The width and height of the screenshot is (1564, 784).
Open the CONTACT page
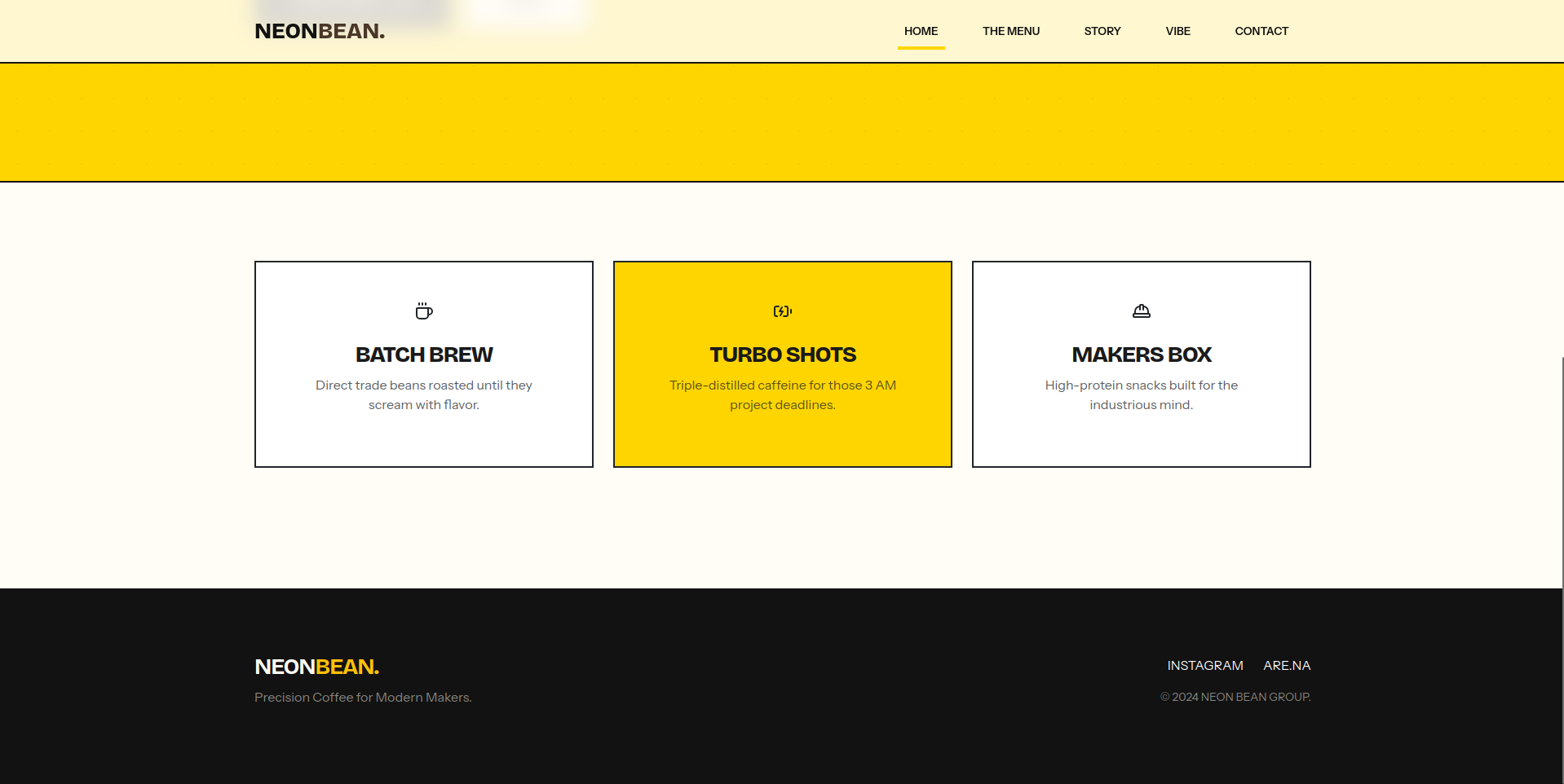tap(1261, 31)
